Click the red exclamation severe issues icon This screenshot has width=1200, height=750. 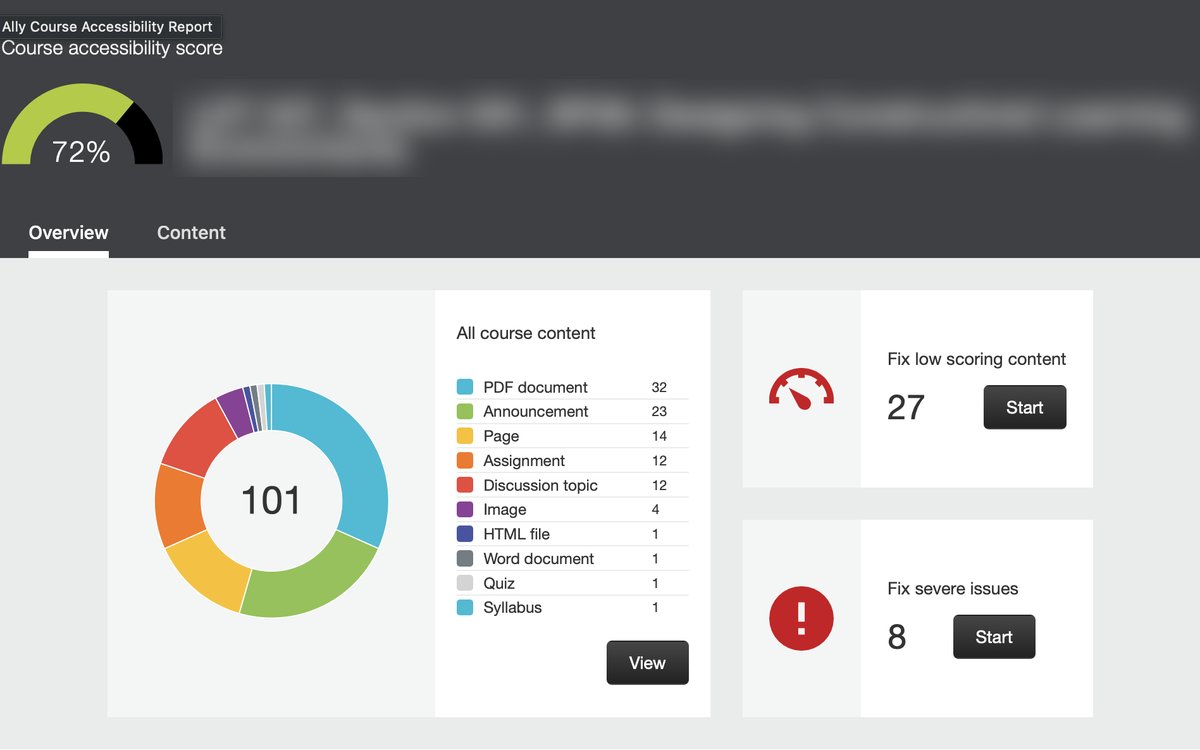pyautogui.click(x=801, y=618)
